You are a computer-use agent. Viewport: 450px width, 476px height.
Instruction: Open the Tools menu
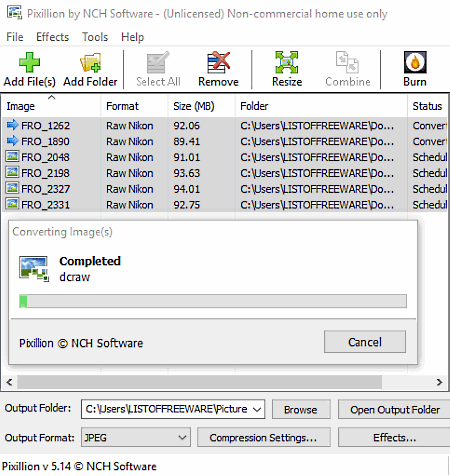pyautogui.click(x=95, y=37)
